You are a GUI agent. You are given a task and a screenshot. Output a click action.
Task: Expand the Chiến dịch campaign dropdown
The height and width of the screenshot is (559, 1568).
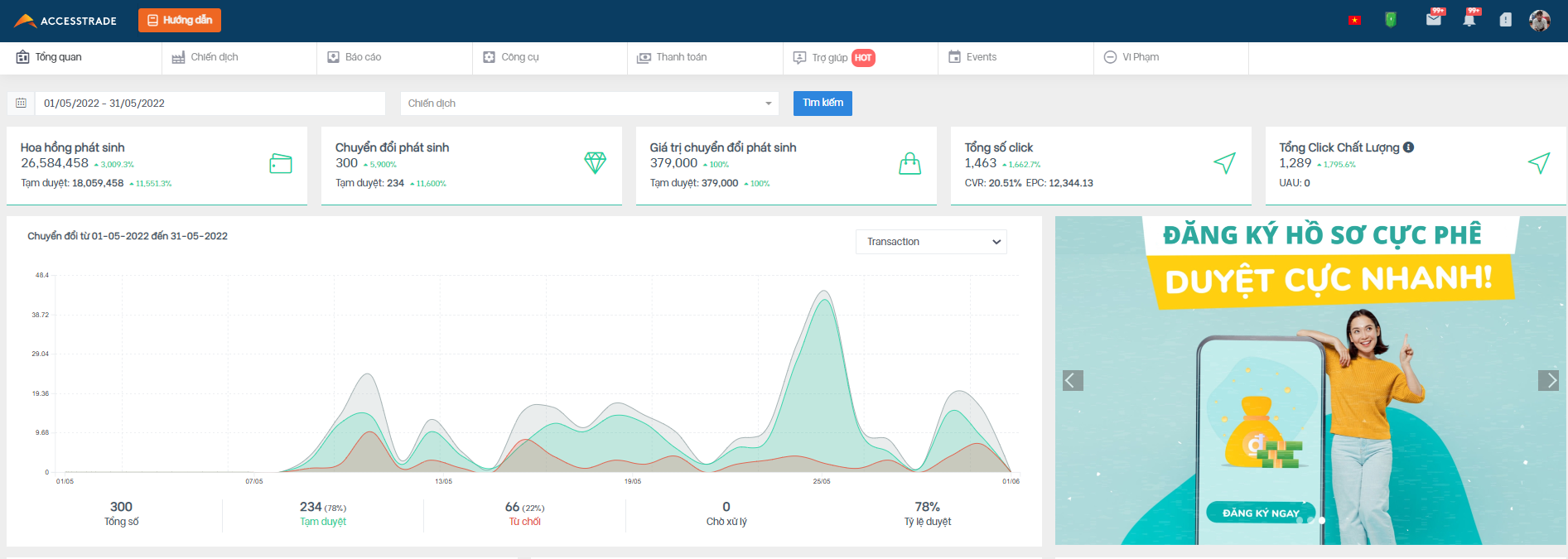589,104
